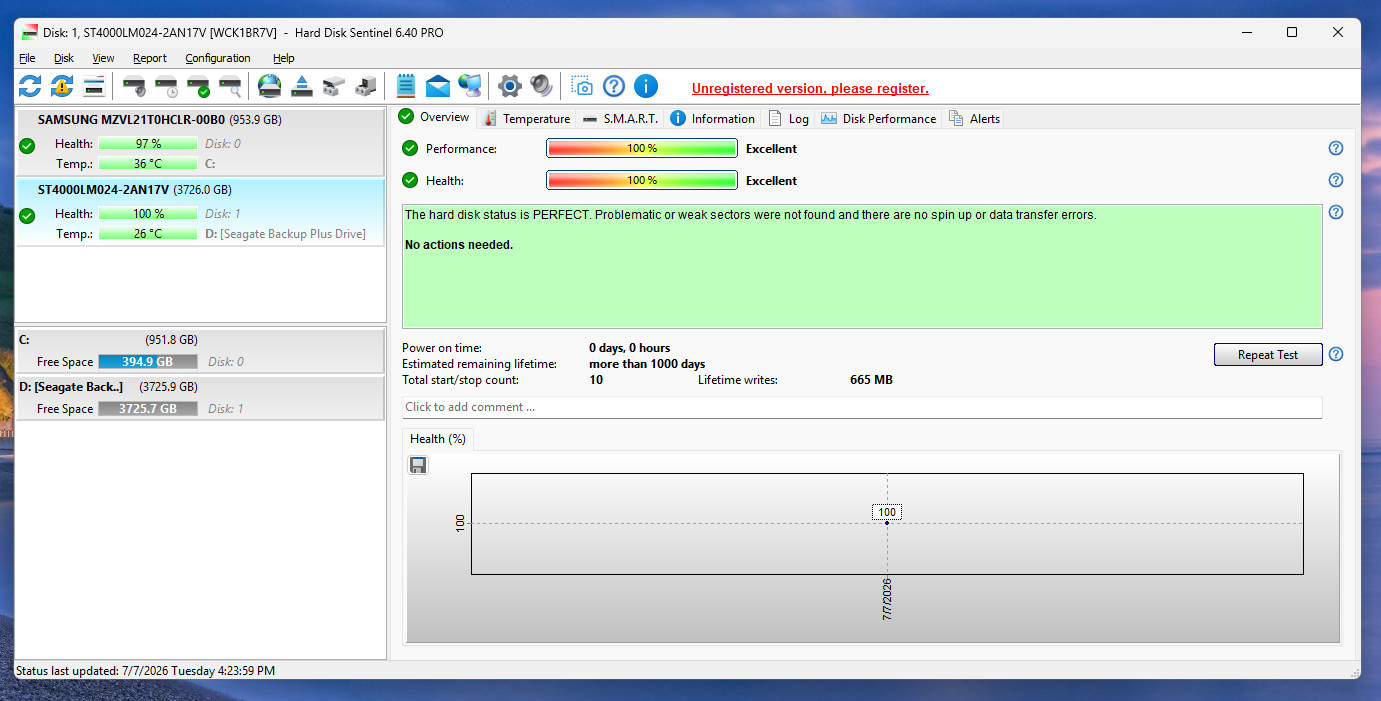Switch to the Disk Performance tab

pyautogui.click(x=878, y=118)
